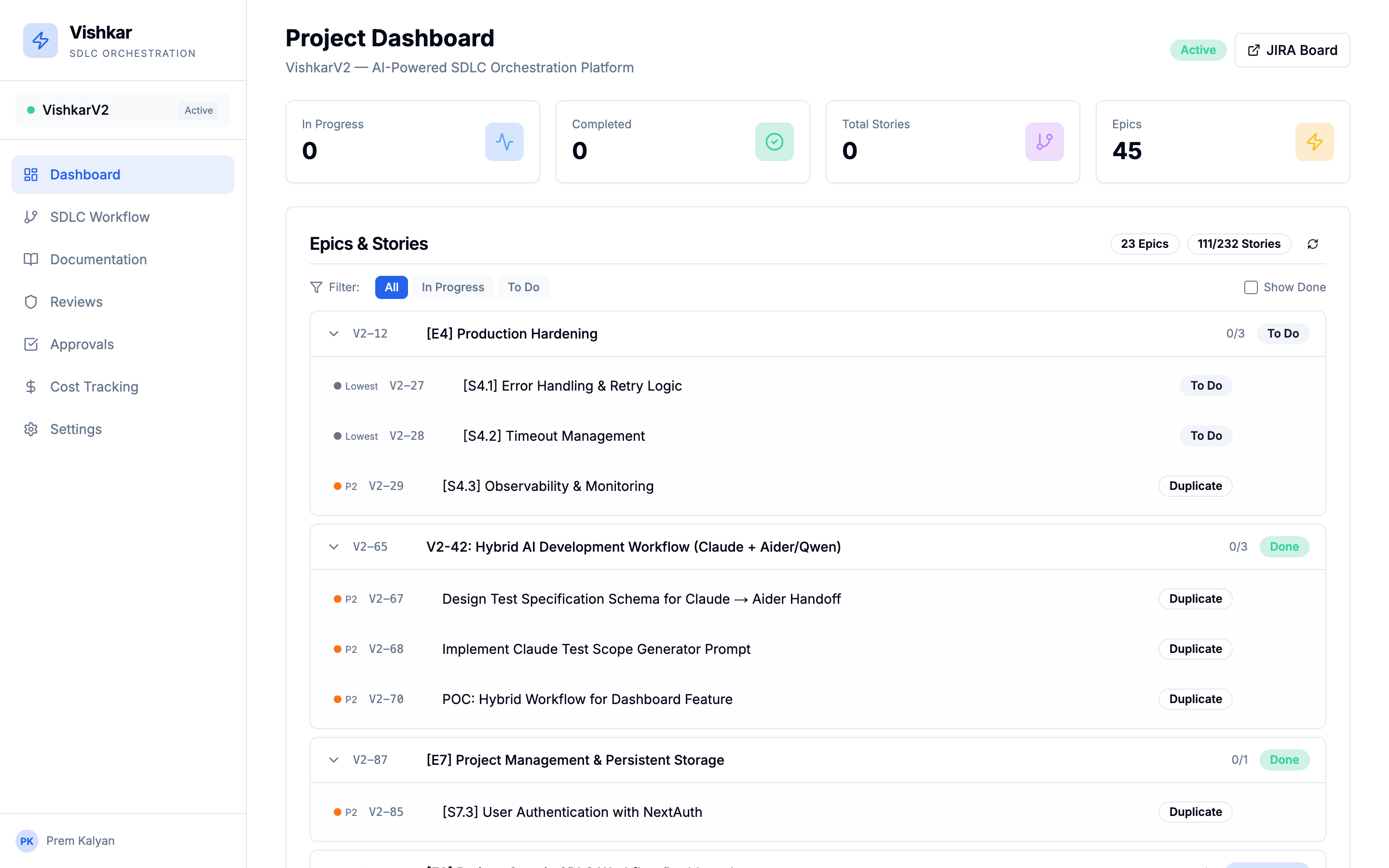
Task: Click the filter funnel icon
Action: pos(316,287)
